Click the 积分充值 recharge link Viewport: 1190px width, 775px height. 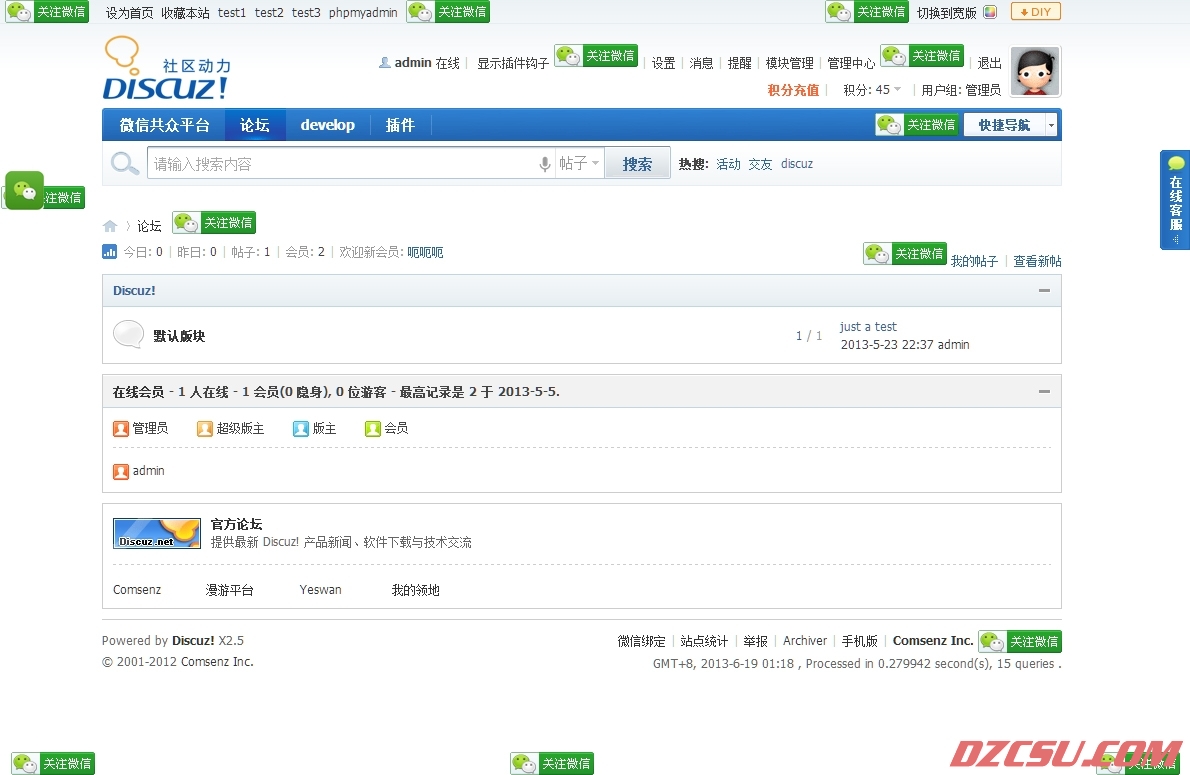(x=793, y=90)
